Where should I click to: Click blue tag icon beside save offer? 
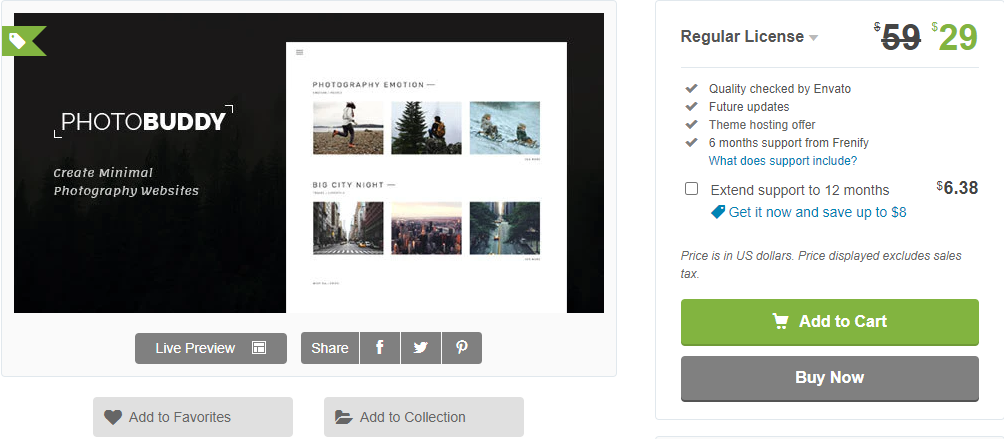point(718,212)
